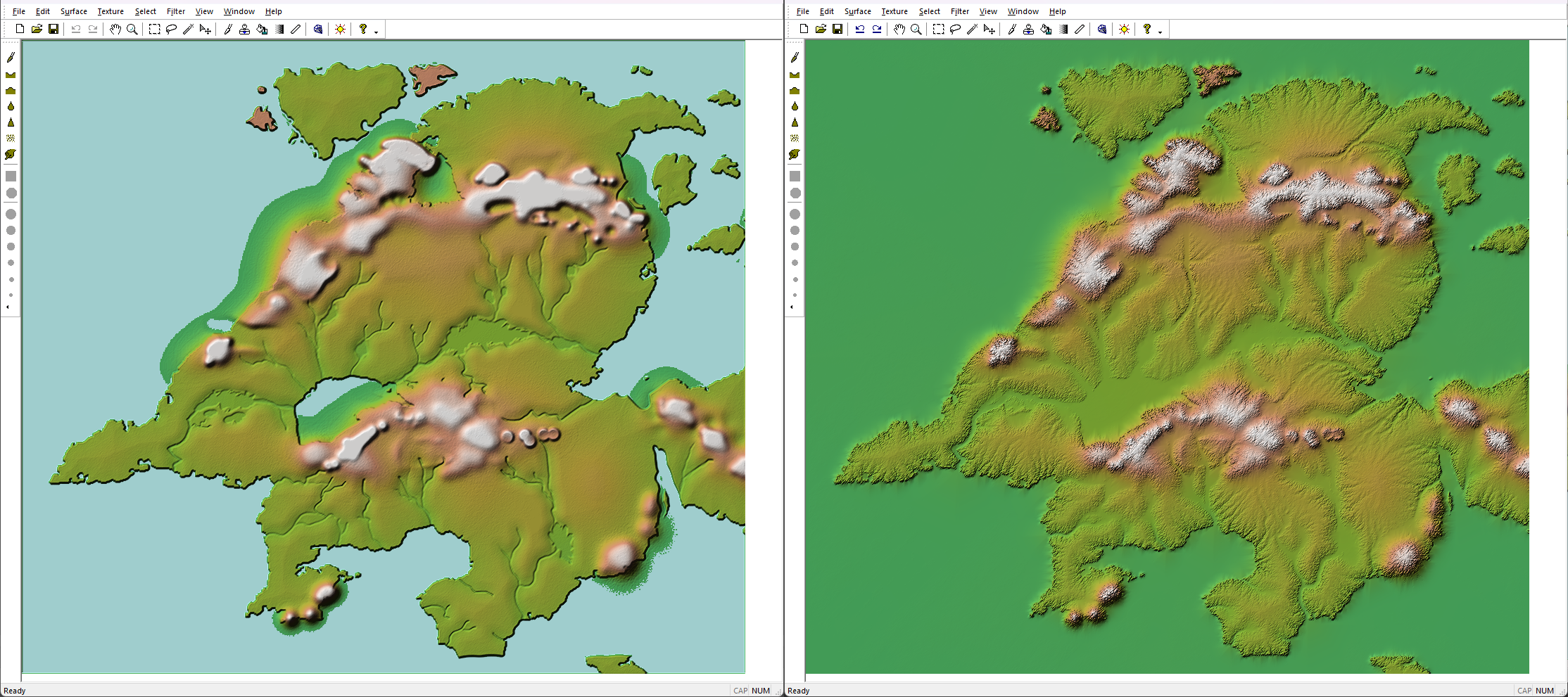
Task: Select brush tool atop left sidebar
Action: [x=11, y=57]
